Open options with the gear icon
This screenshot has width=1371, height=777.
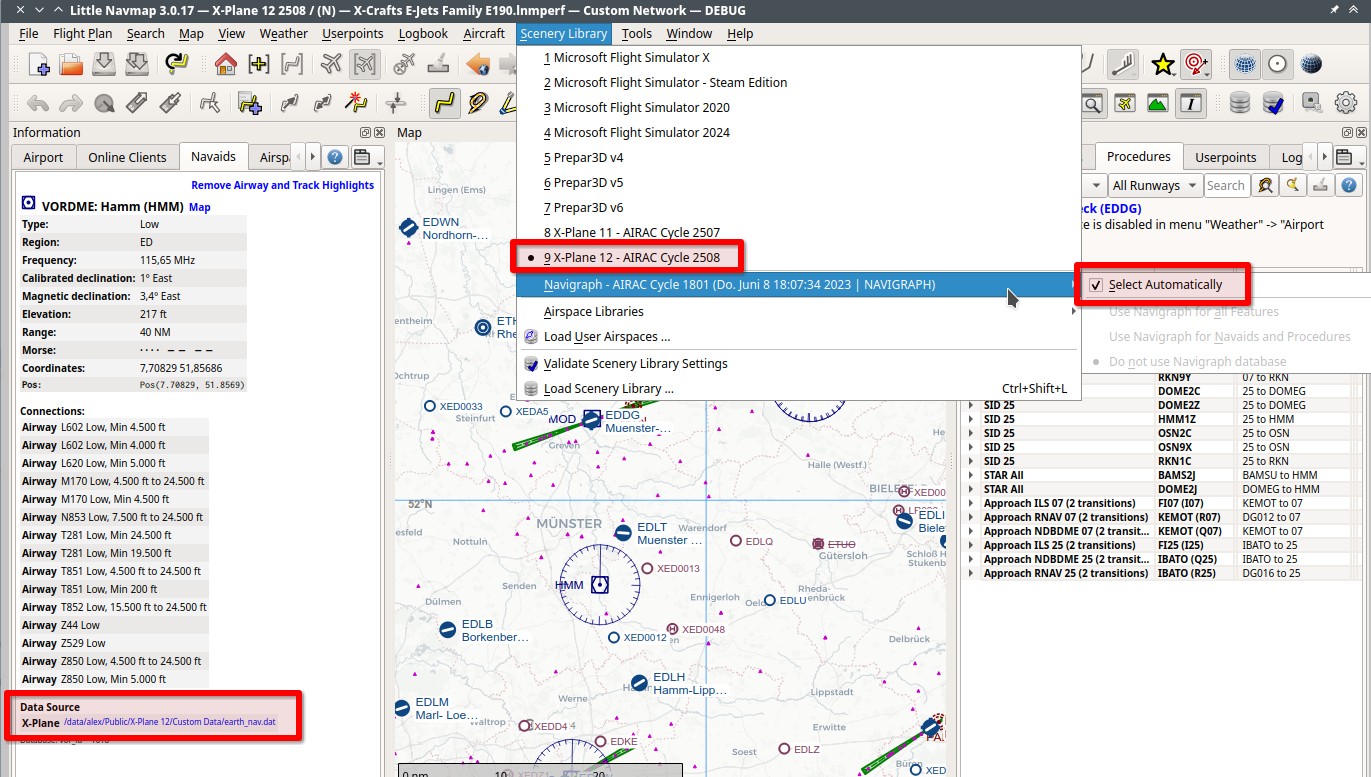1346,103
